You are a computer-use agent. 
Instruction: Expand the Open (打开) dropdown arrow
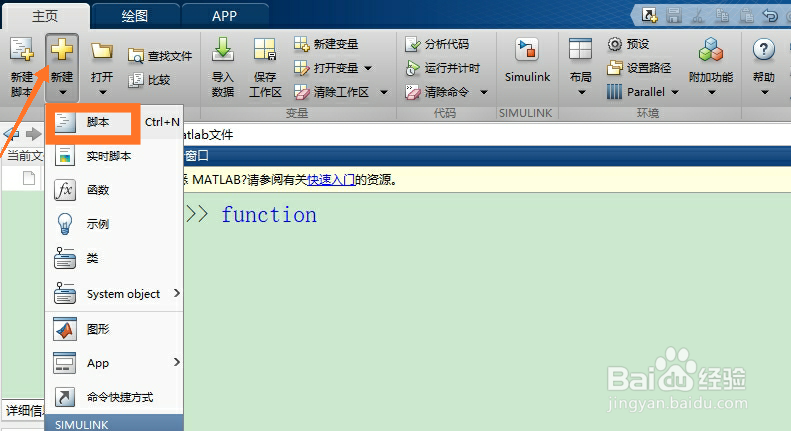(102, 92)
